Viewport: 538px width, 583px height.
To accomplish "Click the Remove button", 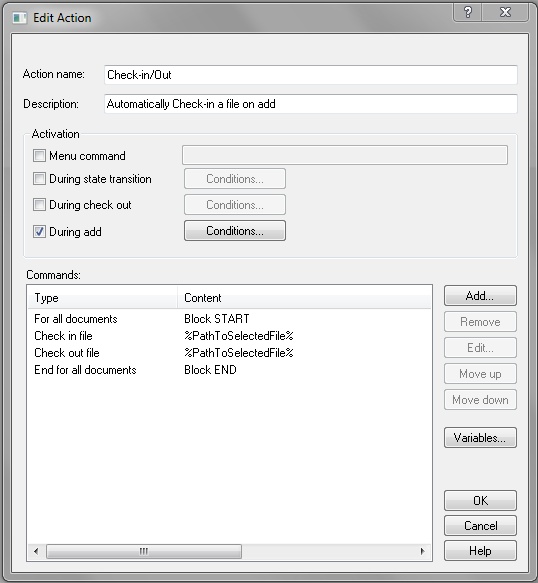I will [480, 322].
